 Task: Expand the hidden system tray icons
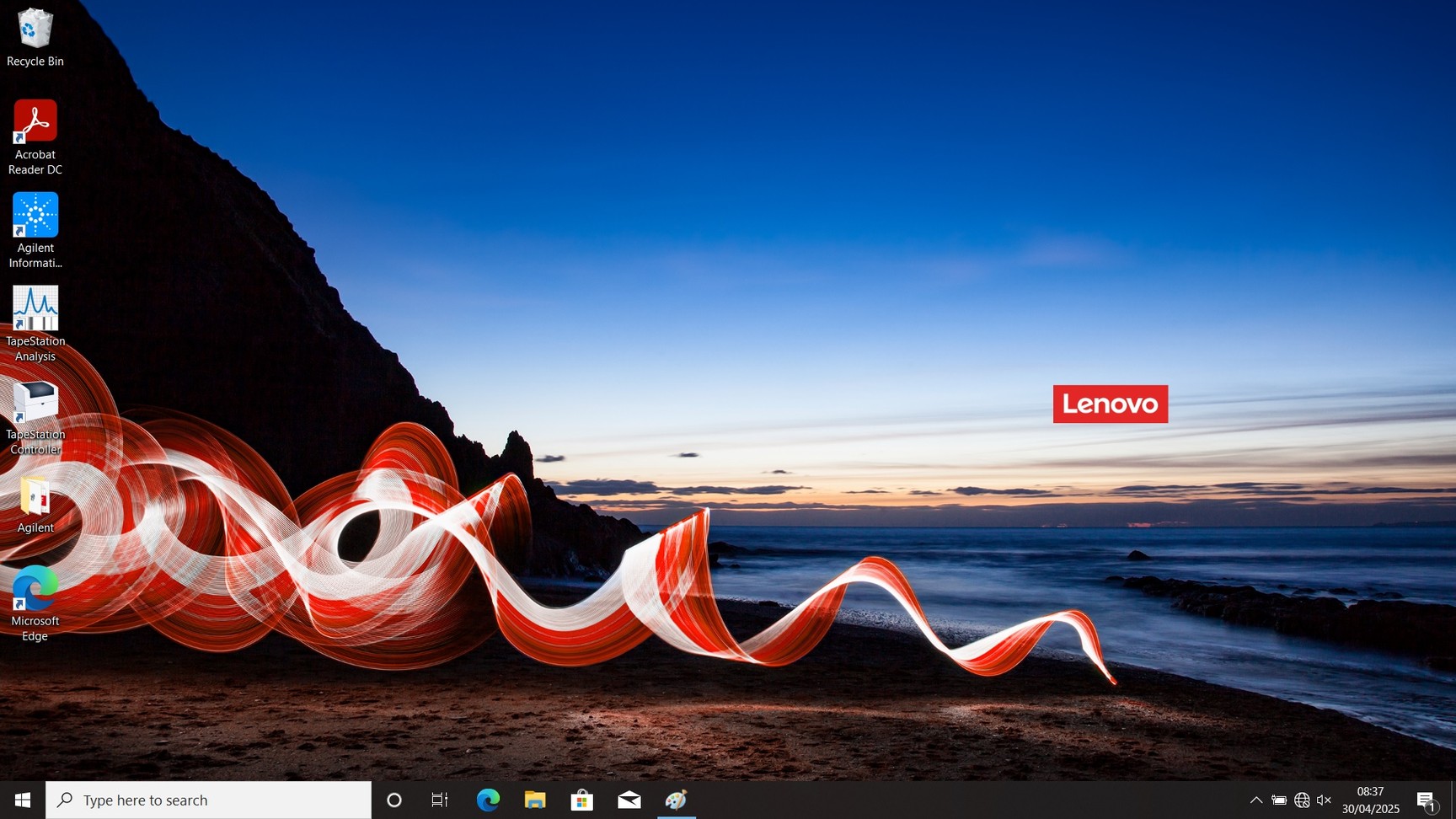tap(1255, 800)
